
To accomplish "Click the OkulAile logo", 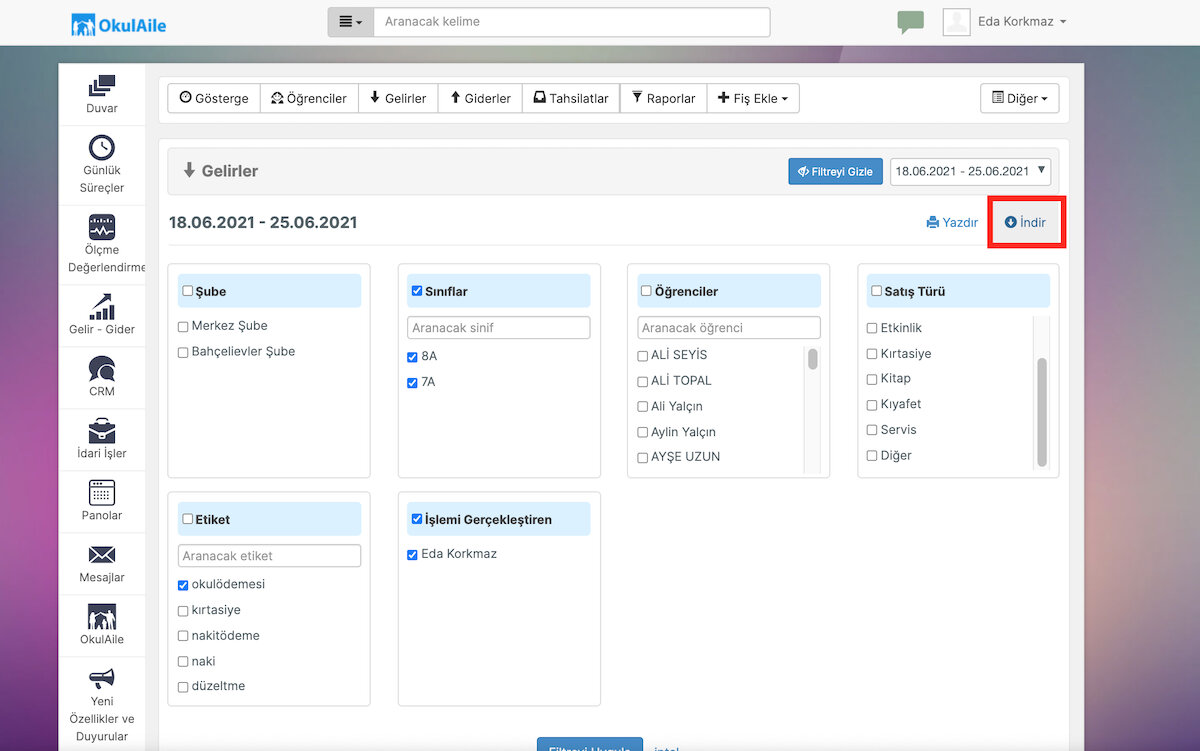I will [x=119, y=24].
